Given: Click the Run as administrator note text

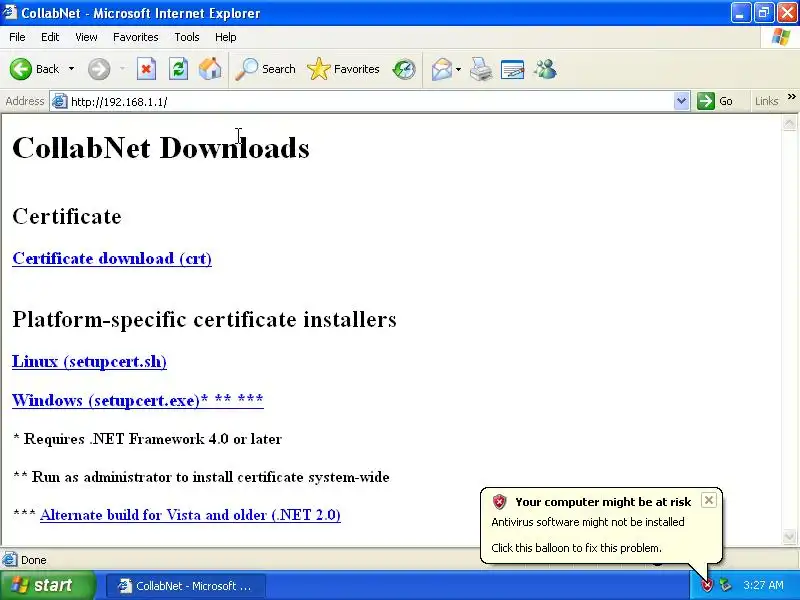Looking at the screenshot, I should coord(201,477).
